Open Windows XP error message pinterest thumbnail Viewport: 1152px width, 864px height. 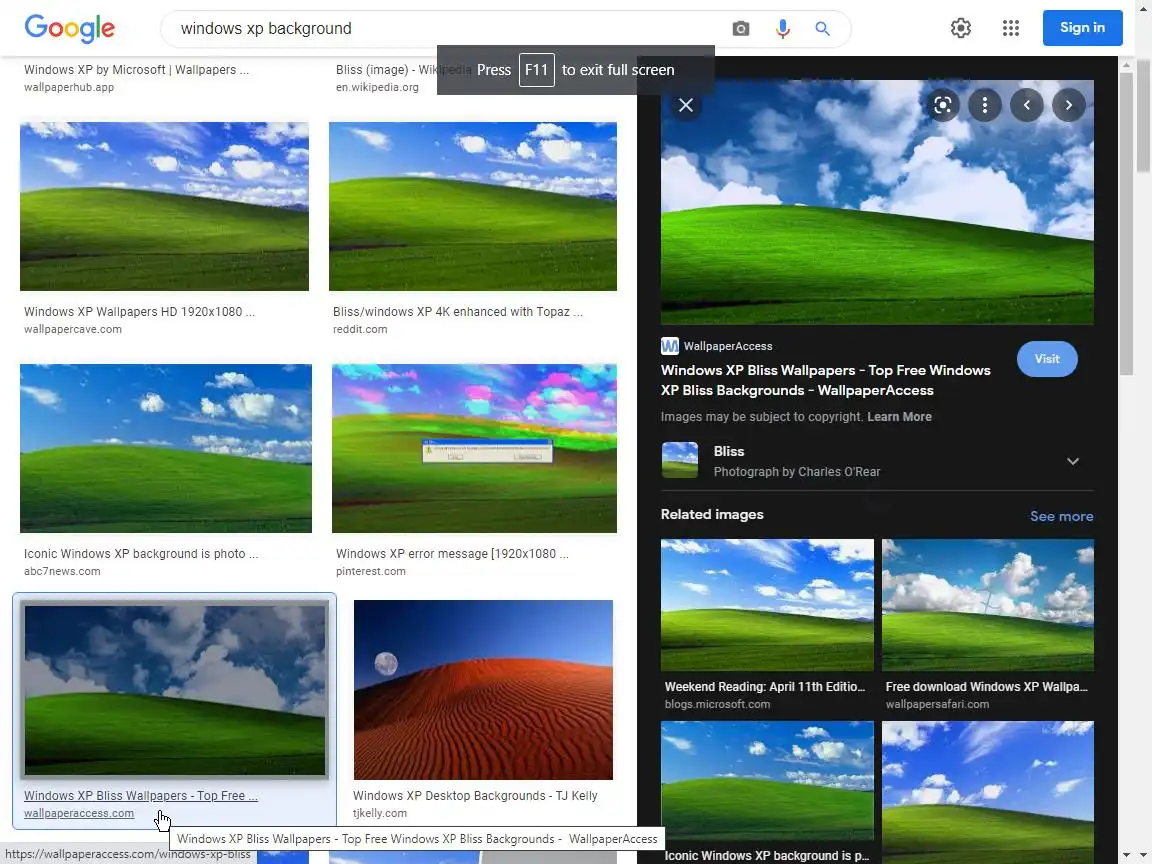pyautogui.click(x=475, y=448)
